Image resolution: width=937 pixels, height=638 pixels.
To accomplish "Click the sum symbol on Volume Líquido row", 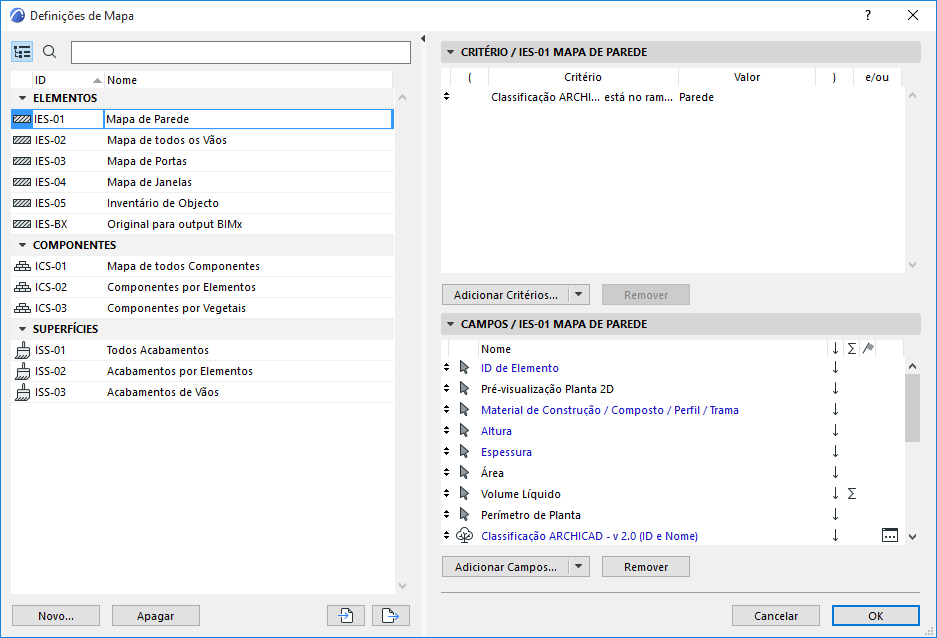I will 852,494.
